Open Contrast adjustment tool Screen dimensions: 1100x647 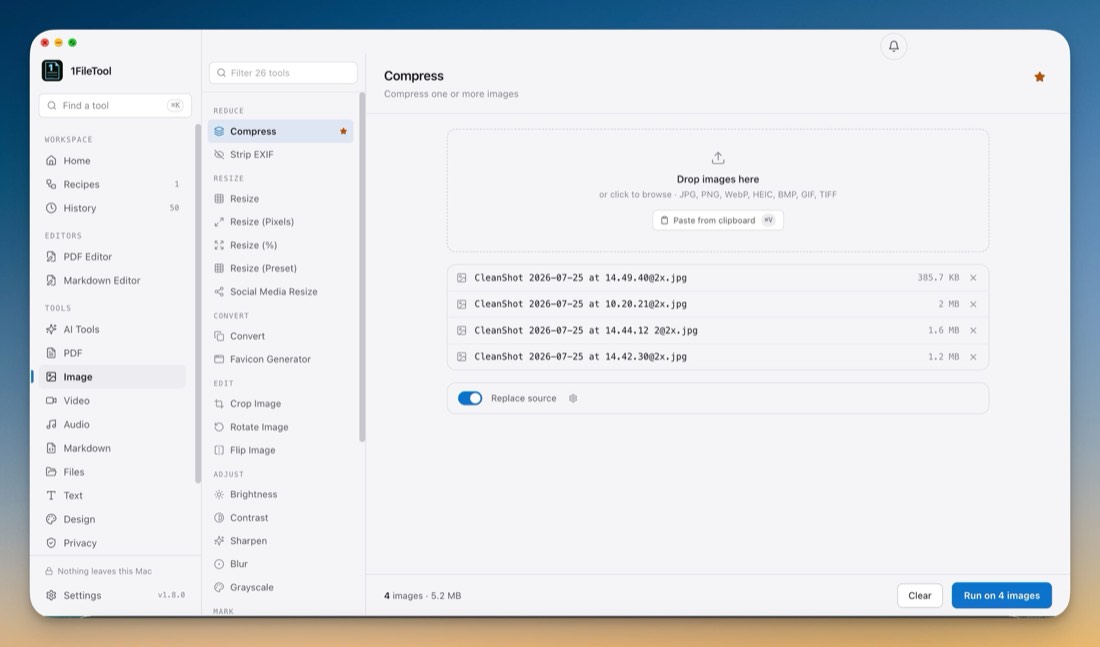click(x=281, y=518)
